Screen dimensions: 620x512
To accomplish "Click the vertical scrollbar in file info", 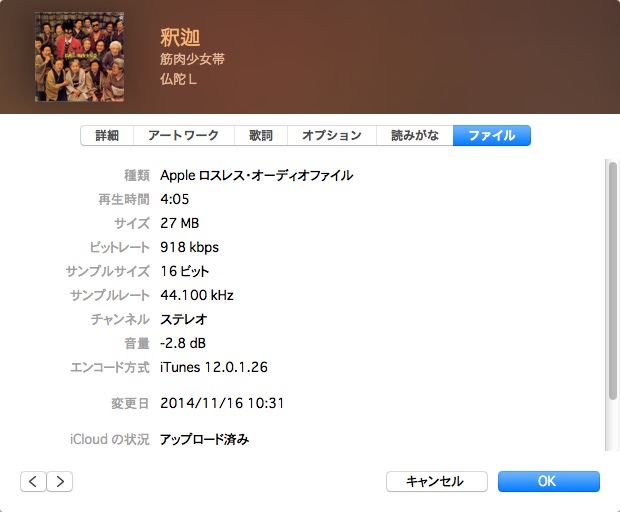I will pyautogui.click(x=612, y=280).
